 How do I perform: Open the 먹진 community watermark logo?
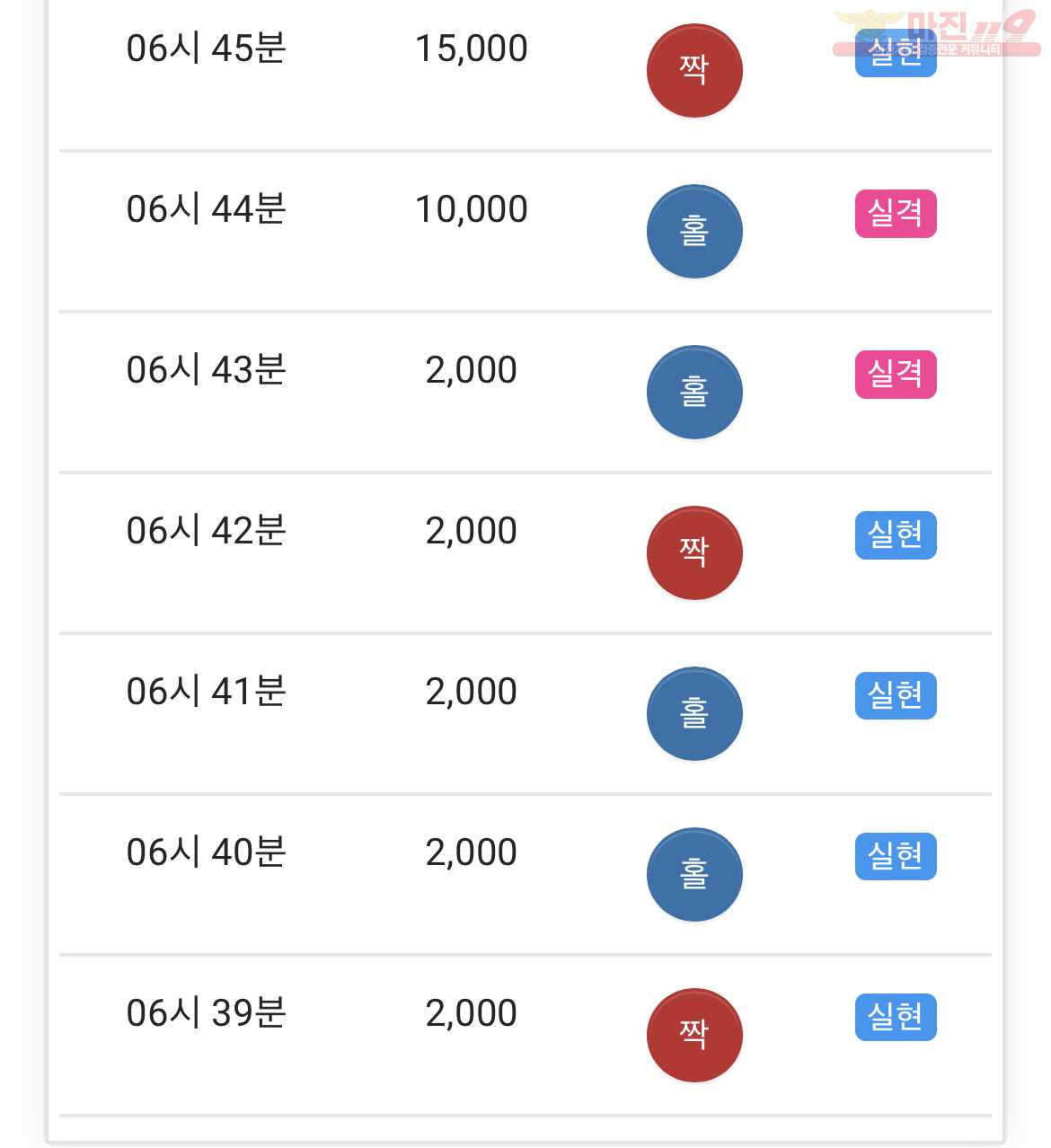click(x=936, y=33)
